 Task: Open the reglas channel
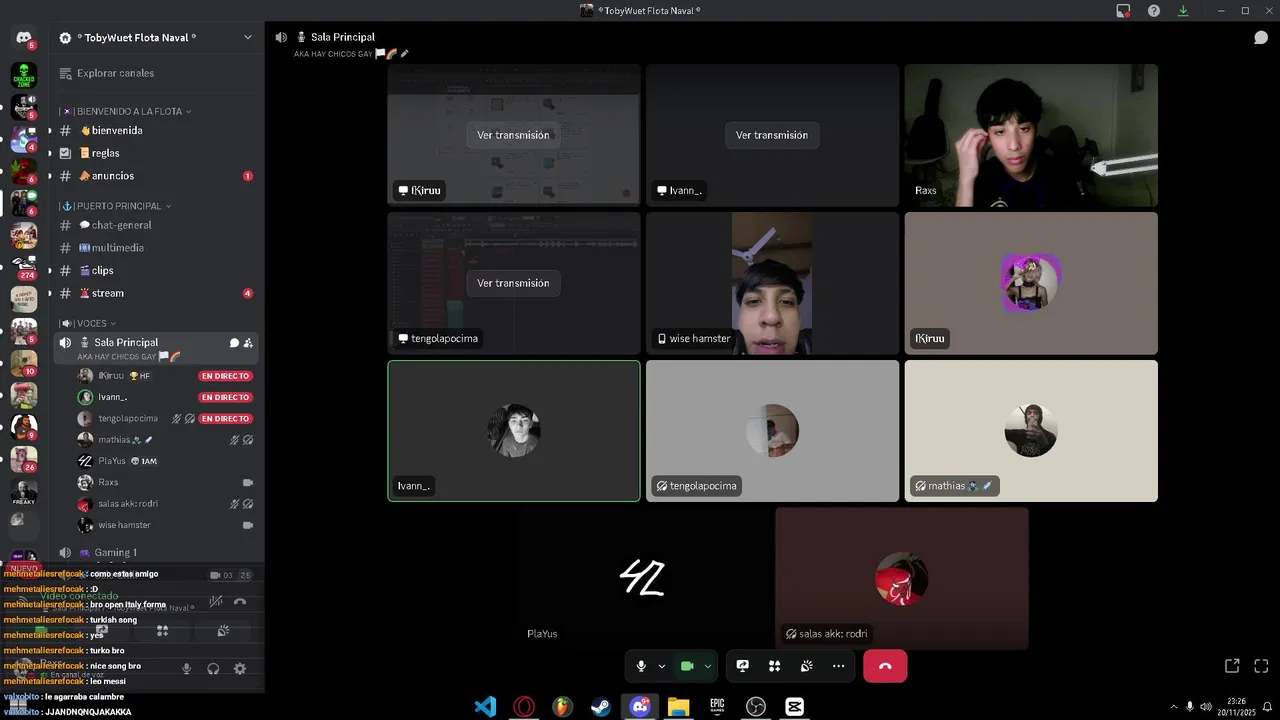157,153
